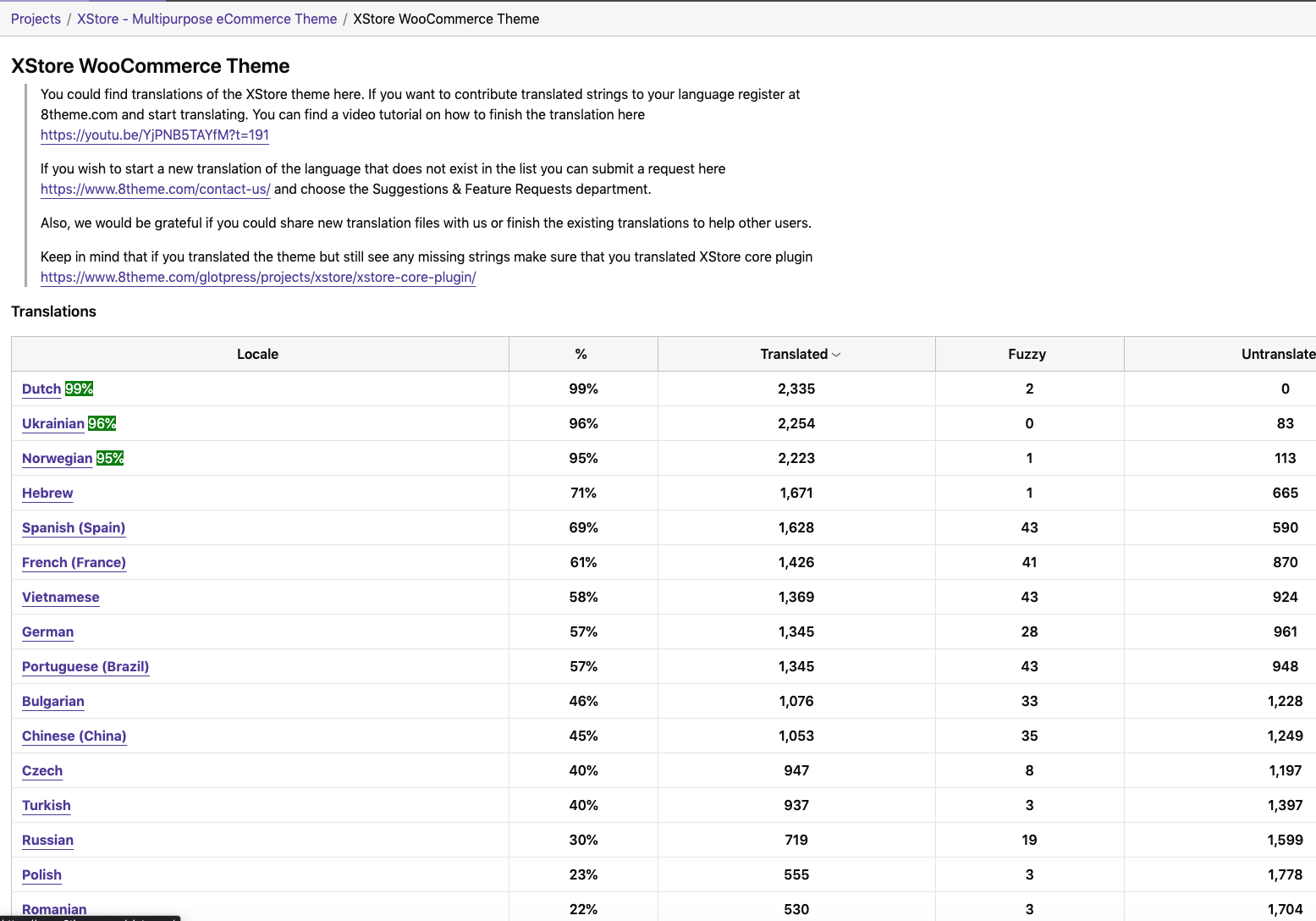The height and width of the screenshot is (921, 1316).
Task: Click the green 96% badge beside Ukrainian
Action: pos(102,423)
